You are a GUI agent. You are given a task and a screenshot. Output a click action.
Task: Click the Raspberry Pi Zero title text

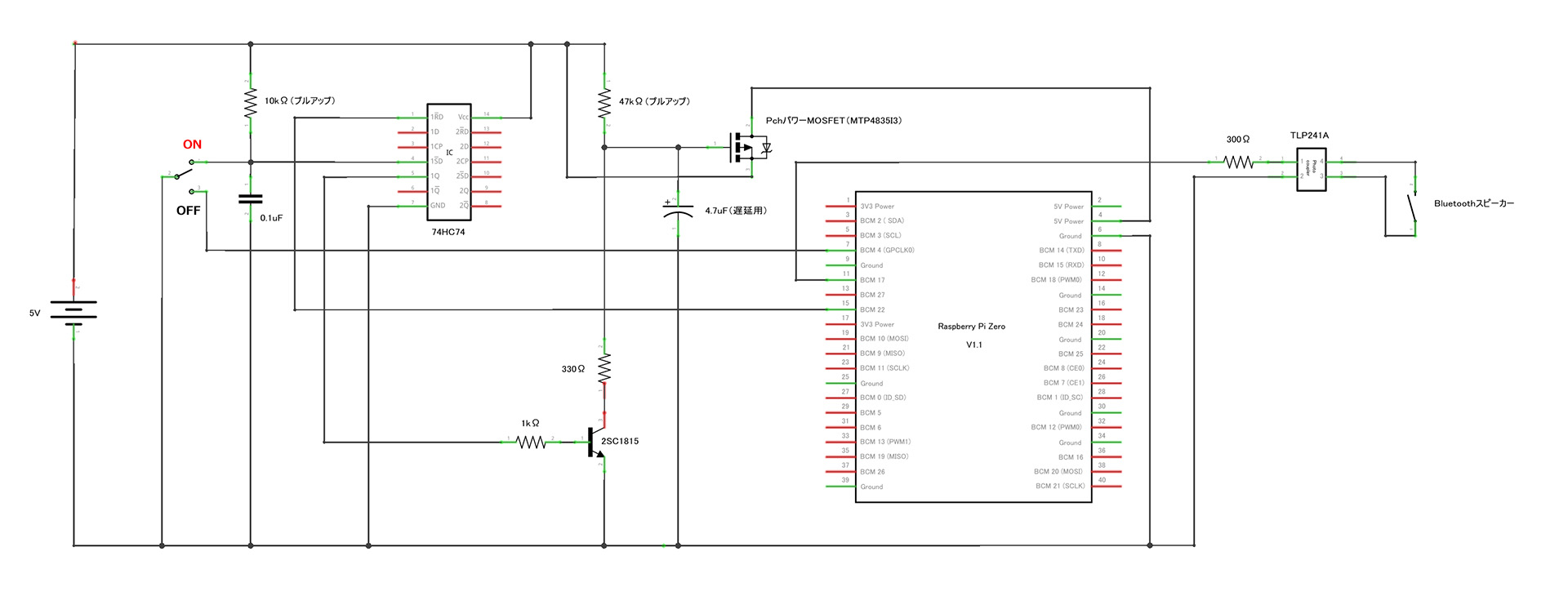(971, 327)
